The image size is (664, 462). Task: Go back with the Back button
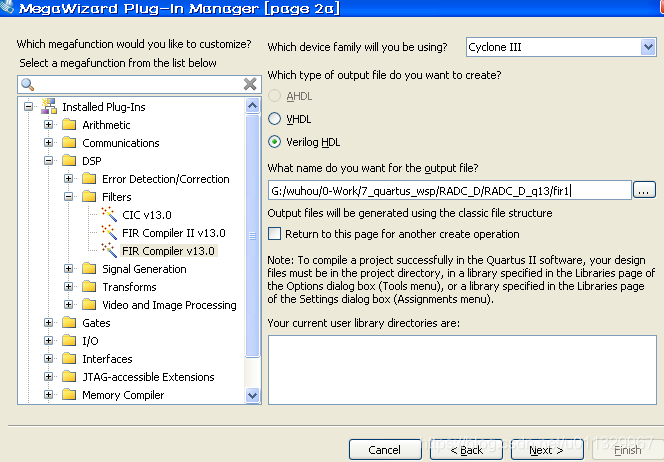click(466, 450)
